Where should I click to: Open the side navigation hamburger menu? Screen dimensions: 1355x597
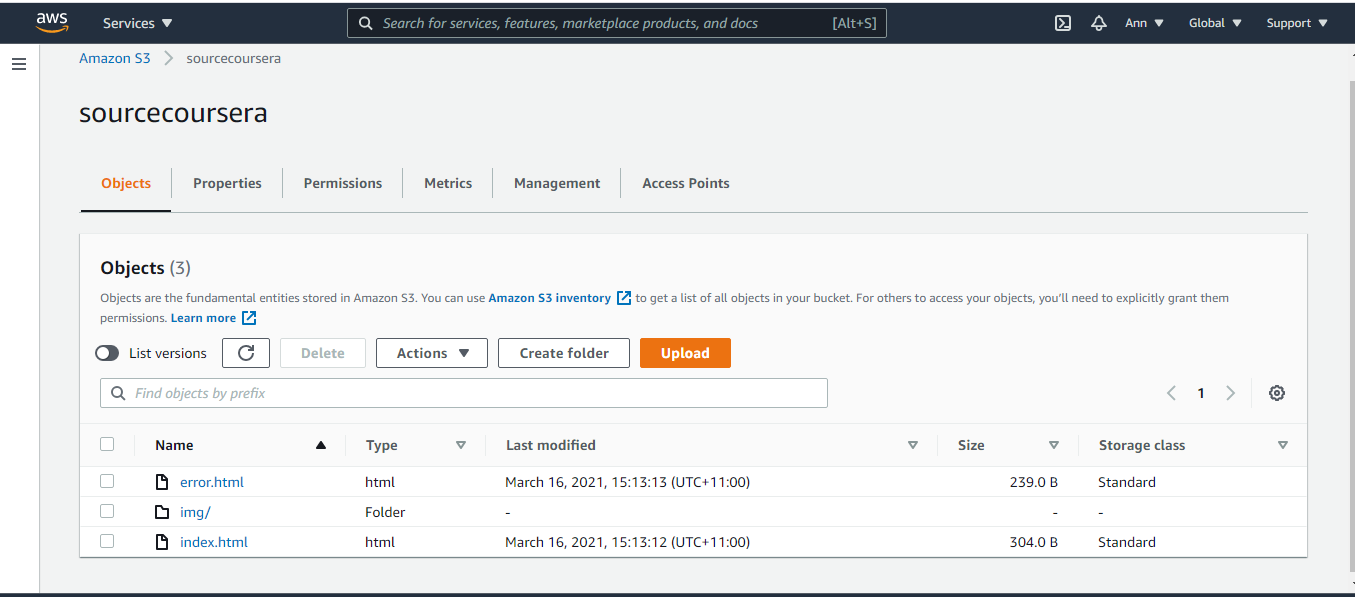tap(18, 64)
